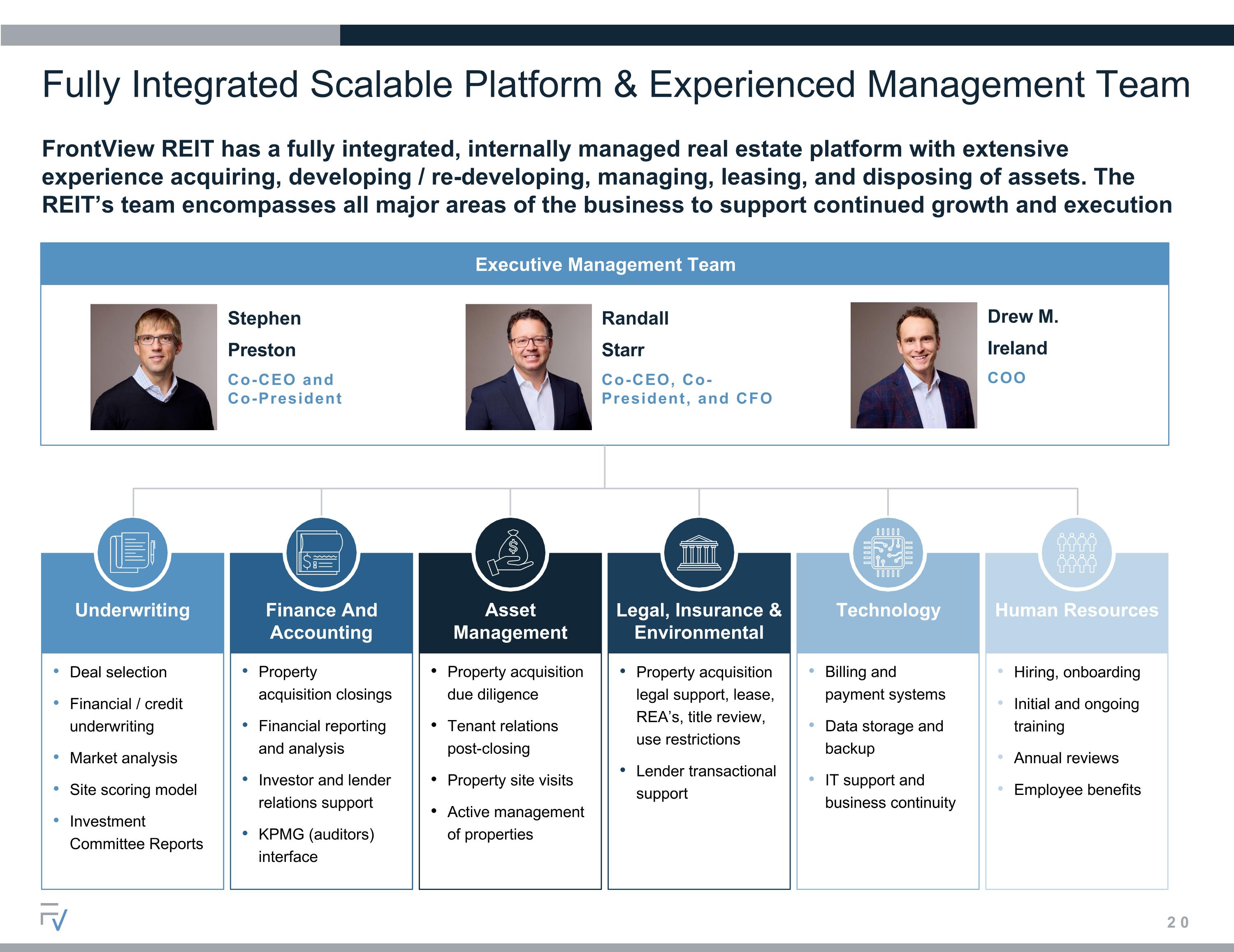Click the Technology circuit chip icon
Screen dimensions: 1234x952
coord(888,553)
